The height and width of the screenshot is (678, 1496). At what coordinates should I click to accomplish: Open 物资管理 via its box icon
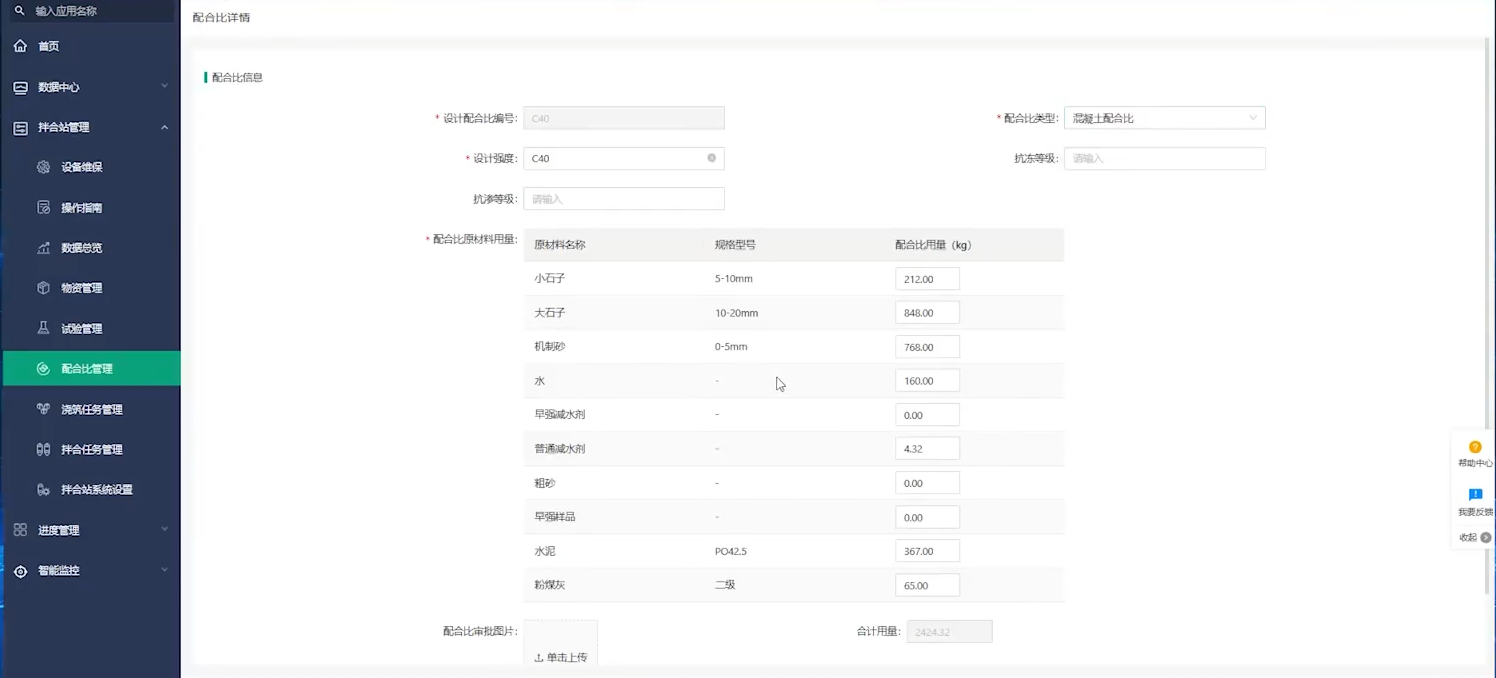coord(43,288)
